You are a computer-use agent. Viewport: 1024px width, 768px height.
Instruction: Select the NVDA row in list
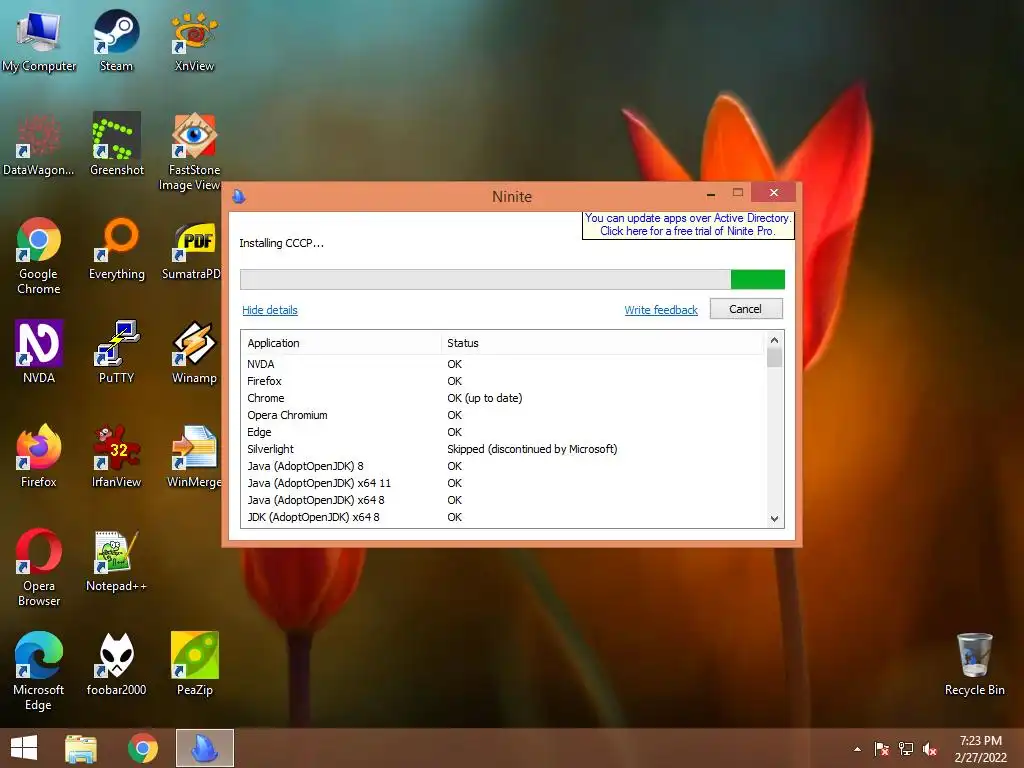coord(503,364)
